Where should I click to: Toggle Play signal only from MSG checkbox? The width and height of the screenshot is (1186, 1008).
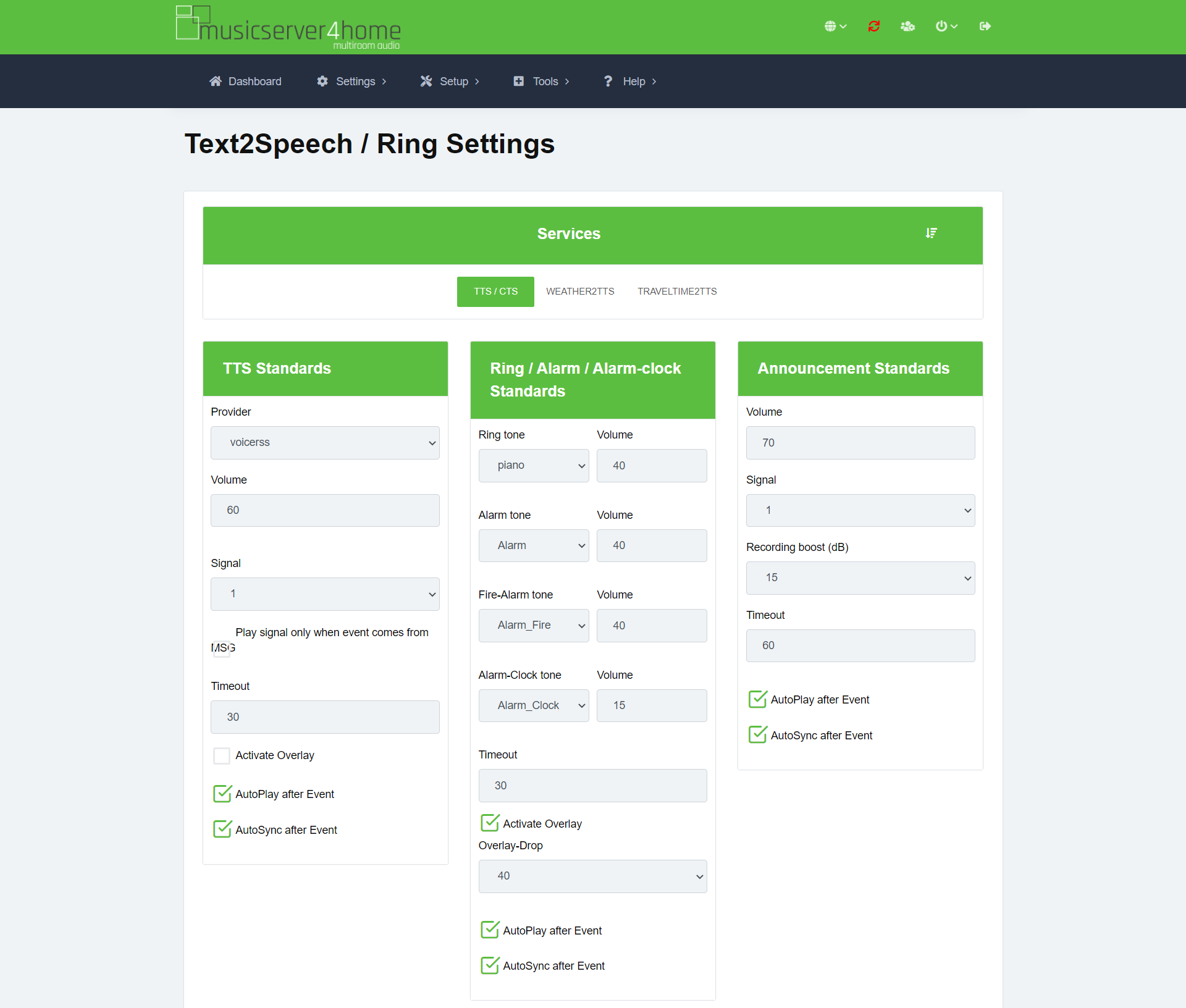click(x=222, y=649)
